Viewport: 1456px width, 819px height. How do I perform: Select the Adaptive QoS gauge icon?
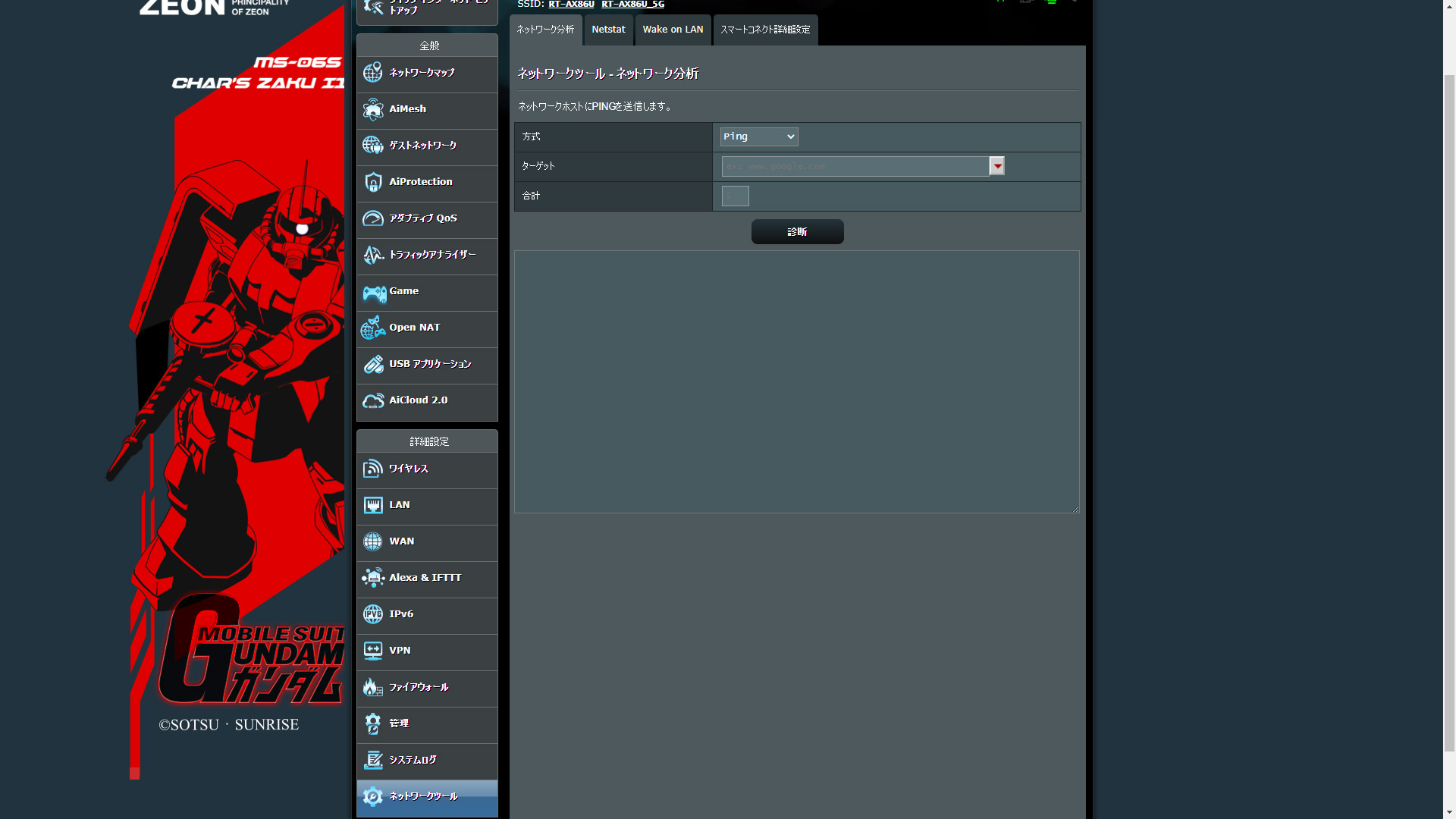pyautogui.click(x=372, y=218)
